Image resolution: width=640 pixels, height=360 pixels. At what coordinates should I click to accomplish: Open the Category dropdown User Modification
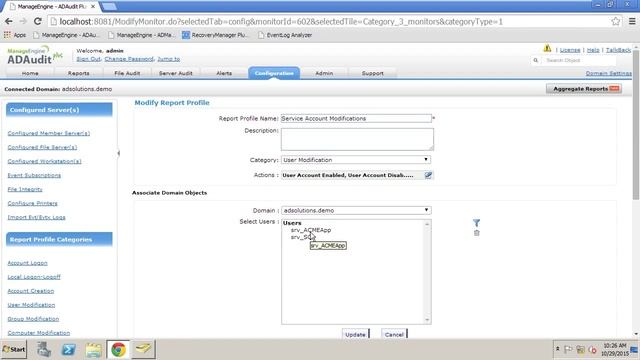point(356,160)
